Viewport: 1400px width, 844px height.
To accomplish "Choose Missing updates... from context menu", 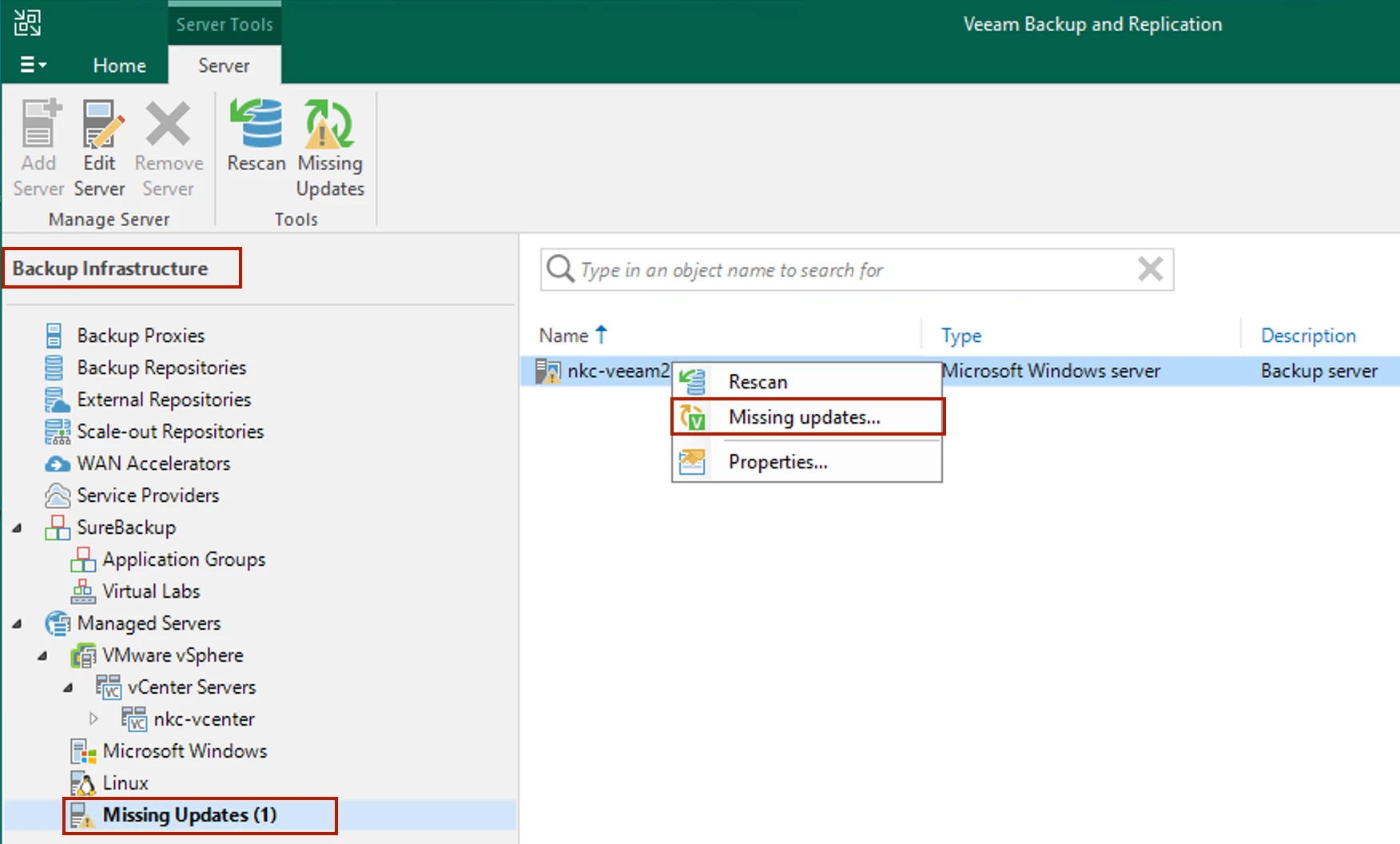I will (807, 417).
